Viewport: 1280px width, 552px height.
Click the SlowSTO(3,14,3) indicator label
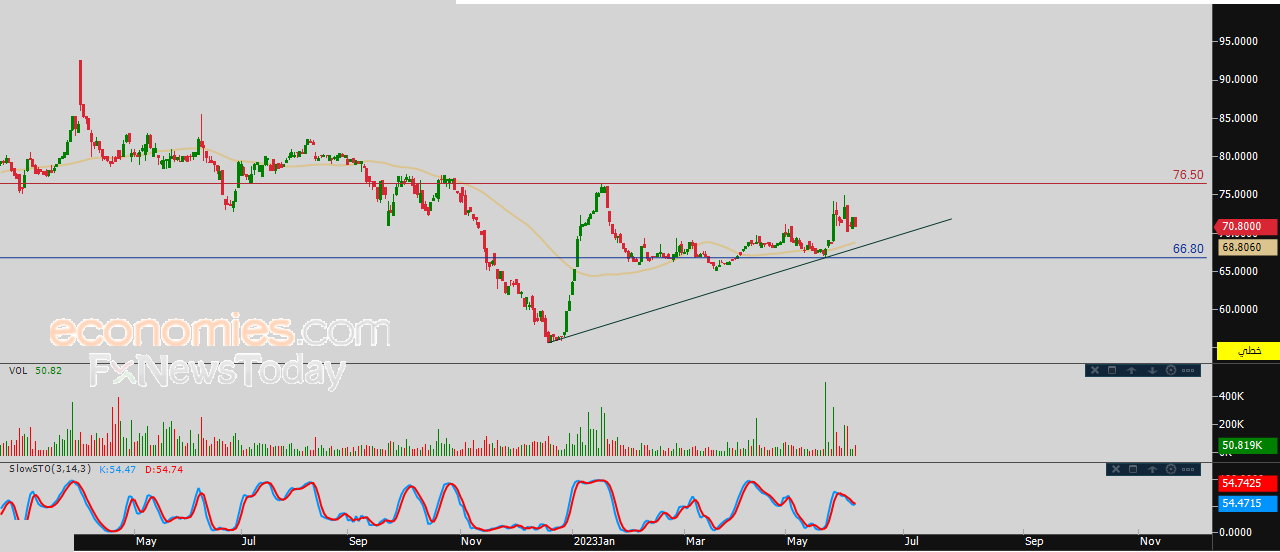click(50, 469)
